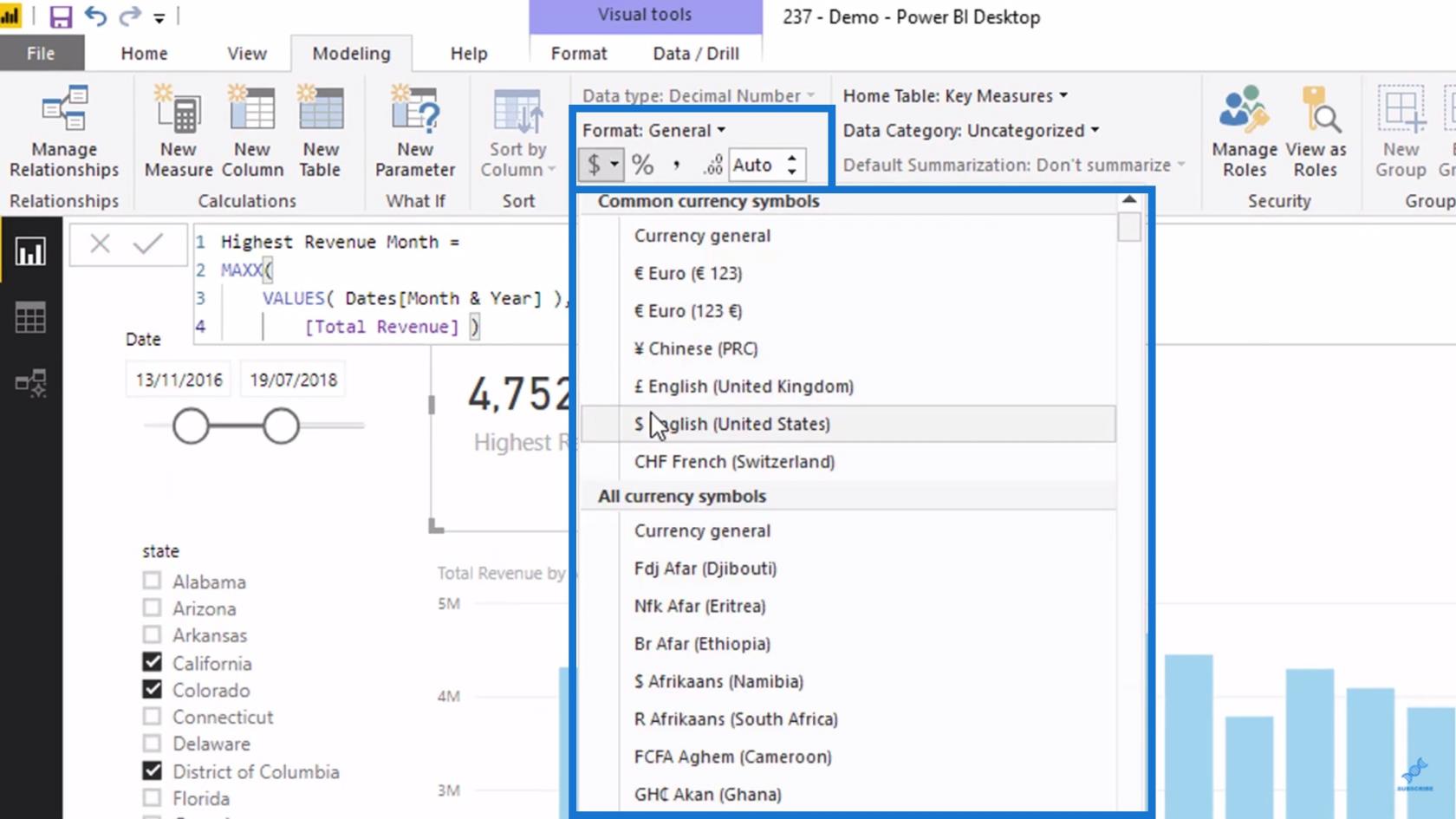1456x819 pixels.
Task: Choose € Euro (123 €) format
Action: tap(848, 311)
